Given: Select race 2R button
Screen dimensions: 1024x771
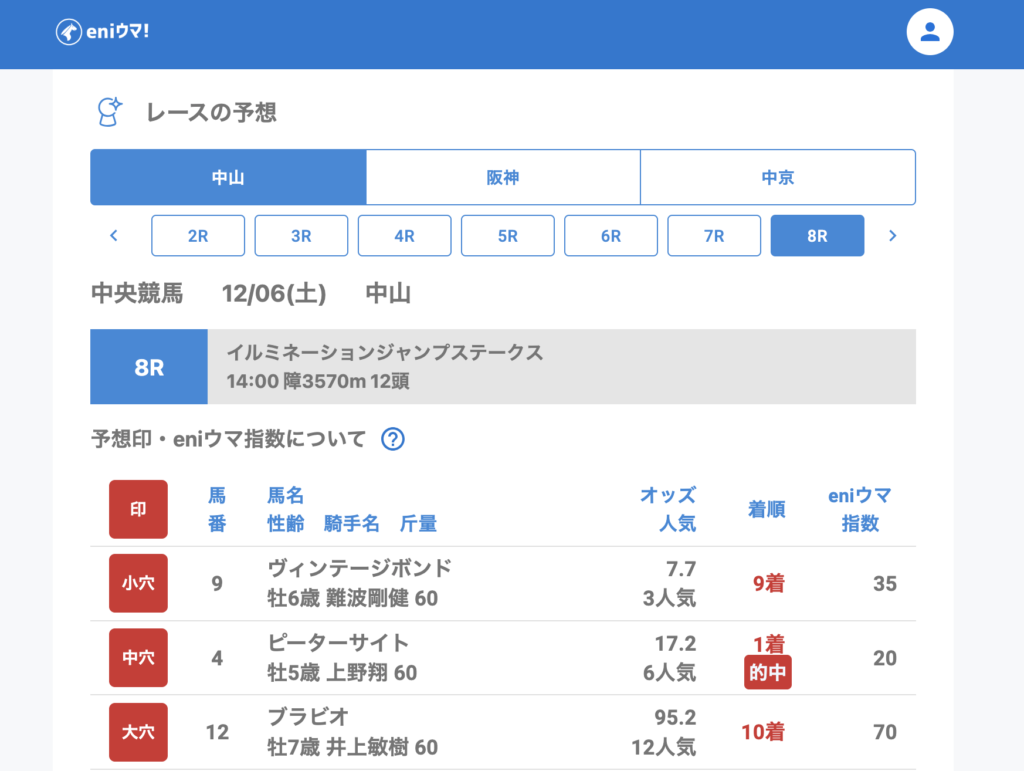Looking at the screenshot, I should pyautogui.click(x=198, y=236).
